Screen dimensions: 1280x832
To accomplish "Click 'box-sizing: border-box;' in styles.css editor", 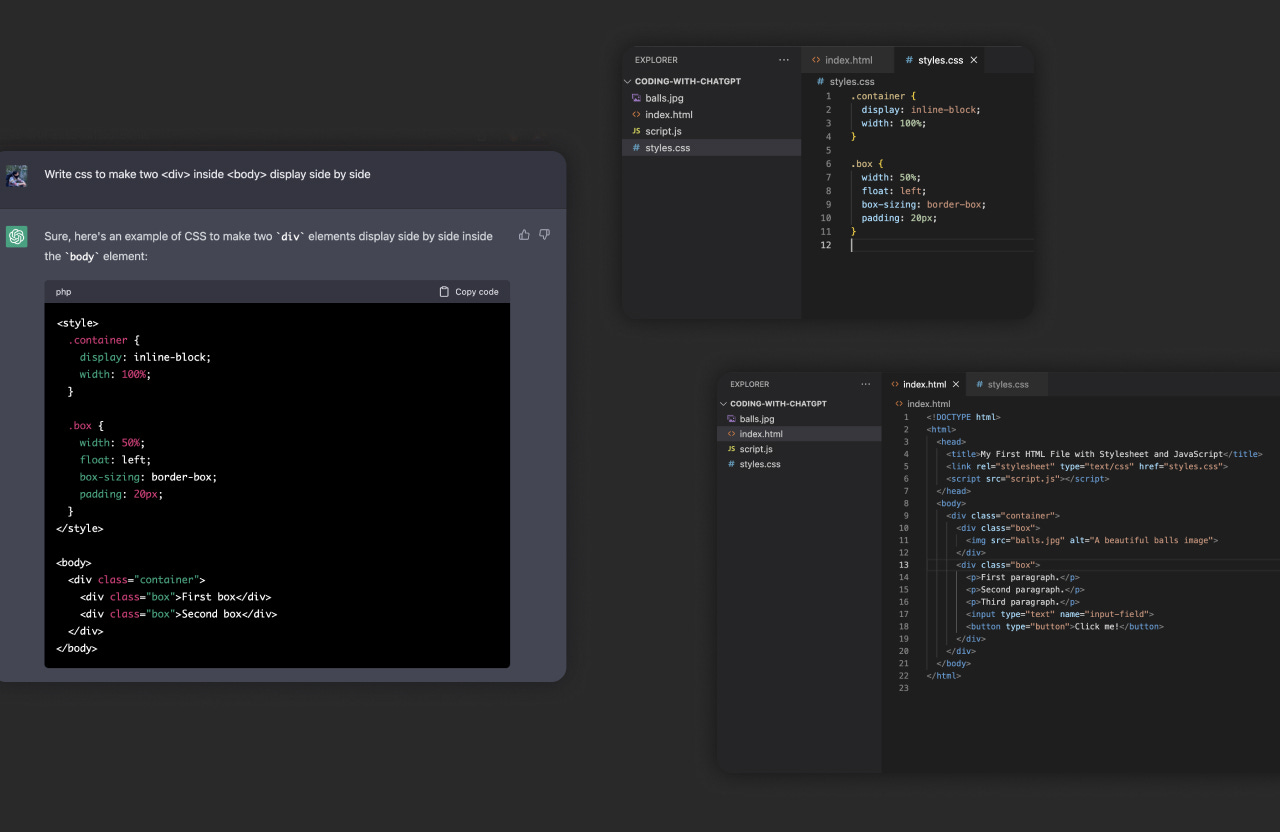I will pyautogui.click(x=924, y=204).
